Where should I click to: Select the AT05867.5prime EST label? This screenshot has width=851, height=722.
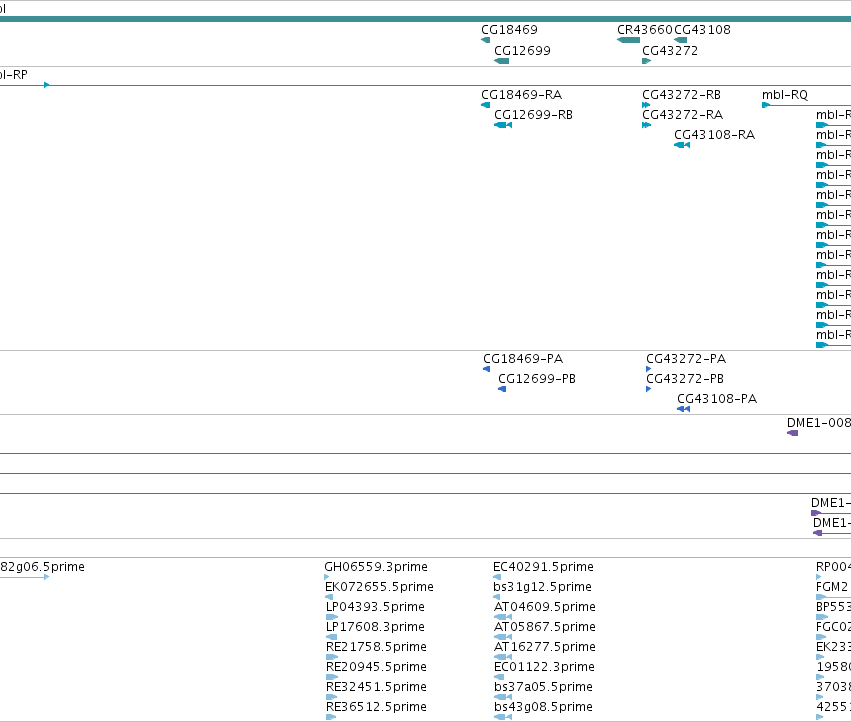pyautogui.click(x=545, y=627)
